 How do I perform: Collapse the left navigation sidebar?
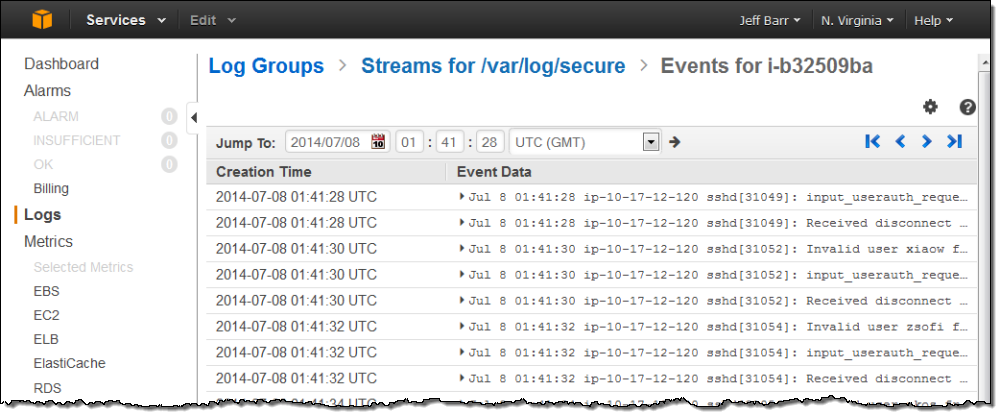[x=193, y=117]
